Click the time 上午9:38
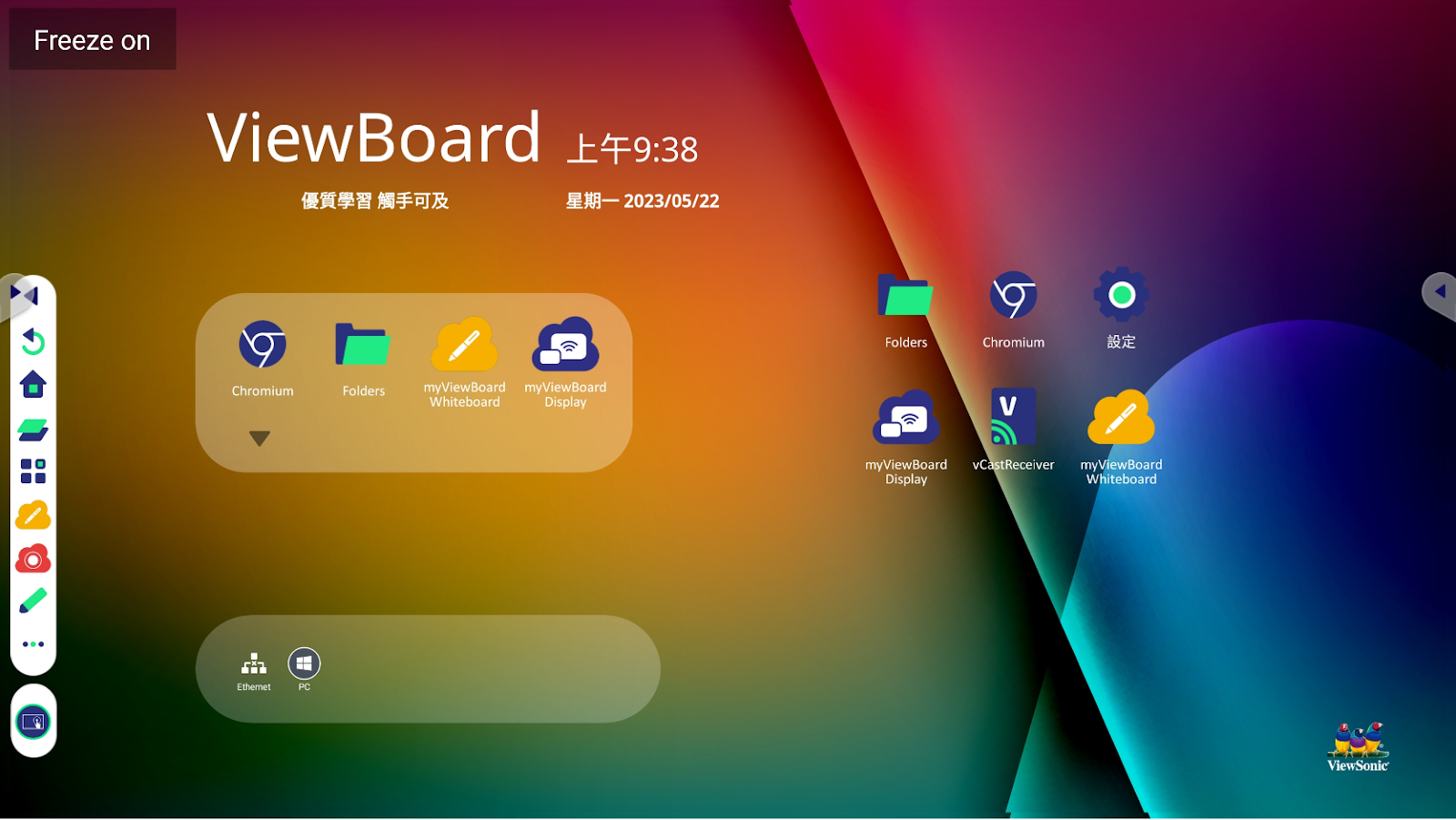The height and width of the screenshot is (820, 1456). (632, 149)
